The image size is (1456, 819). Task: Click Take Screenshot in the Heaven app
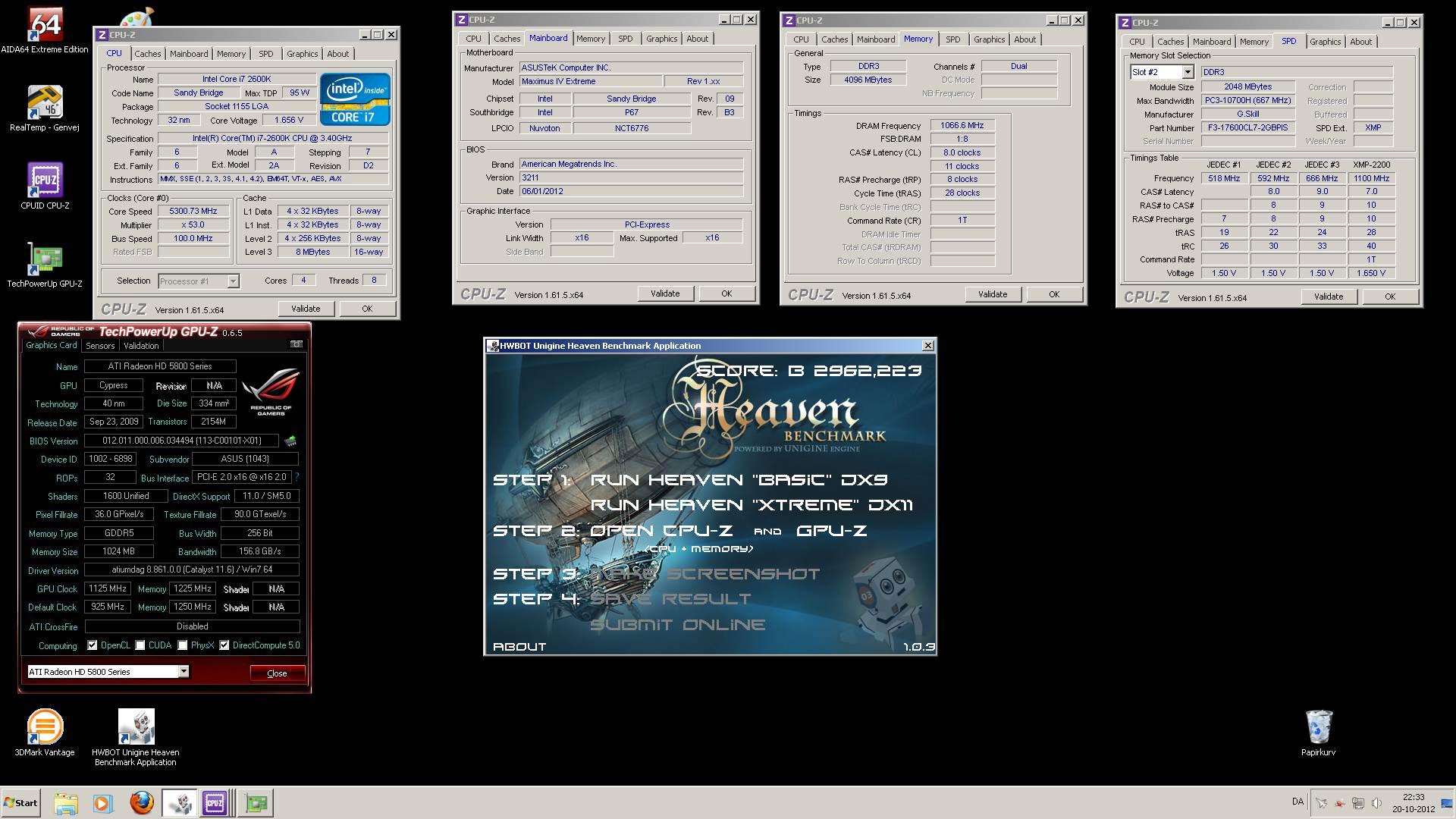704,574
